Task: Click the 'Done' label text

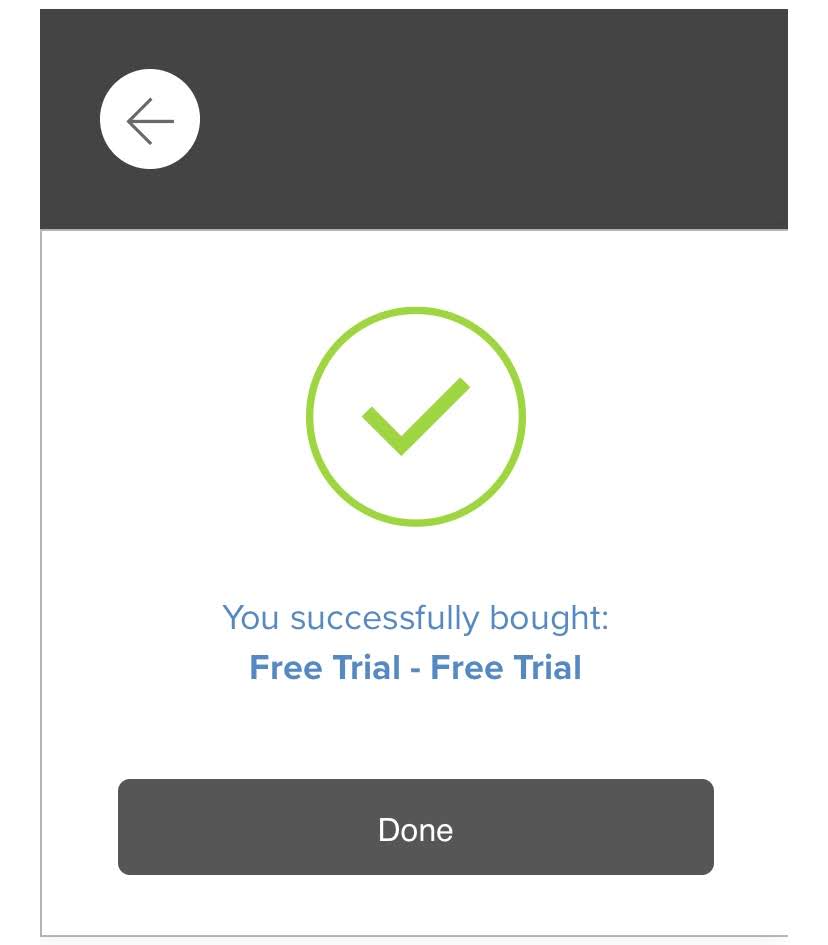Action: [x=416, y=830]
